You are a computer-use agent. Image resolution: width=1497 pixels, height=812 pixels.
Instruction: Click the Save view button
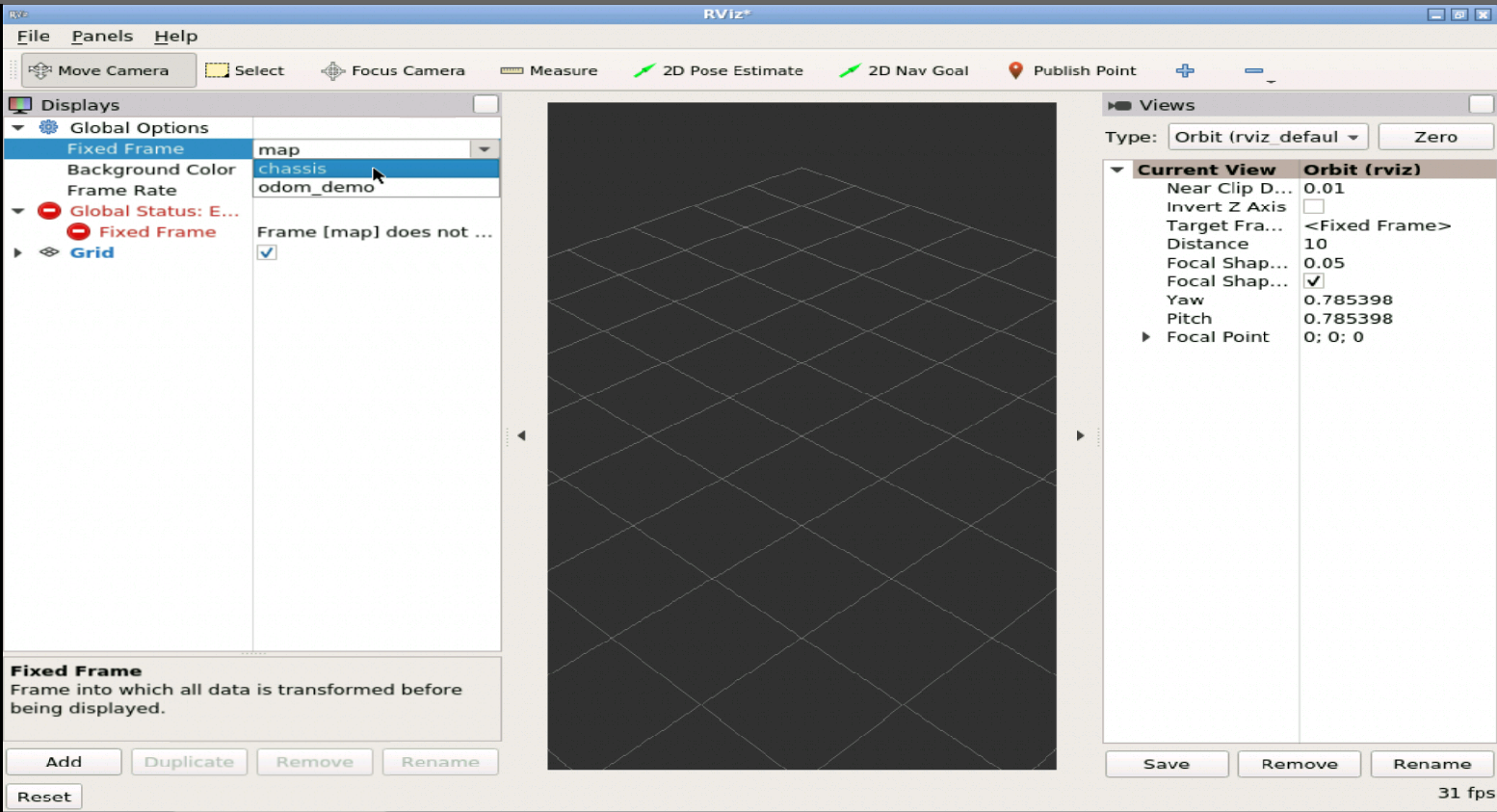tap(1167, 764)
